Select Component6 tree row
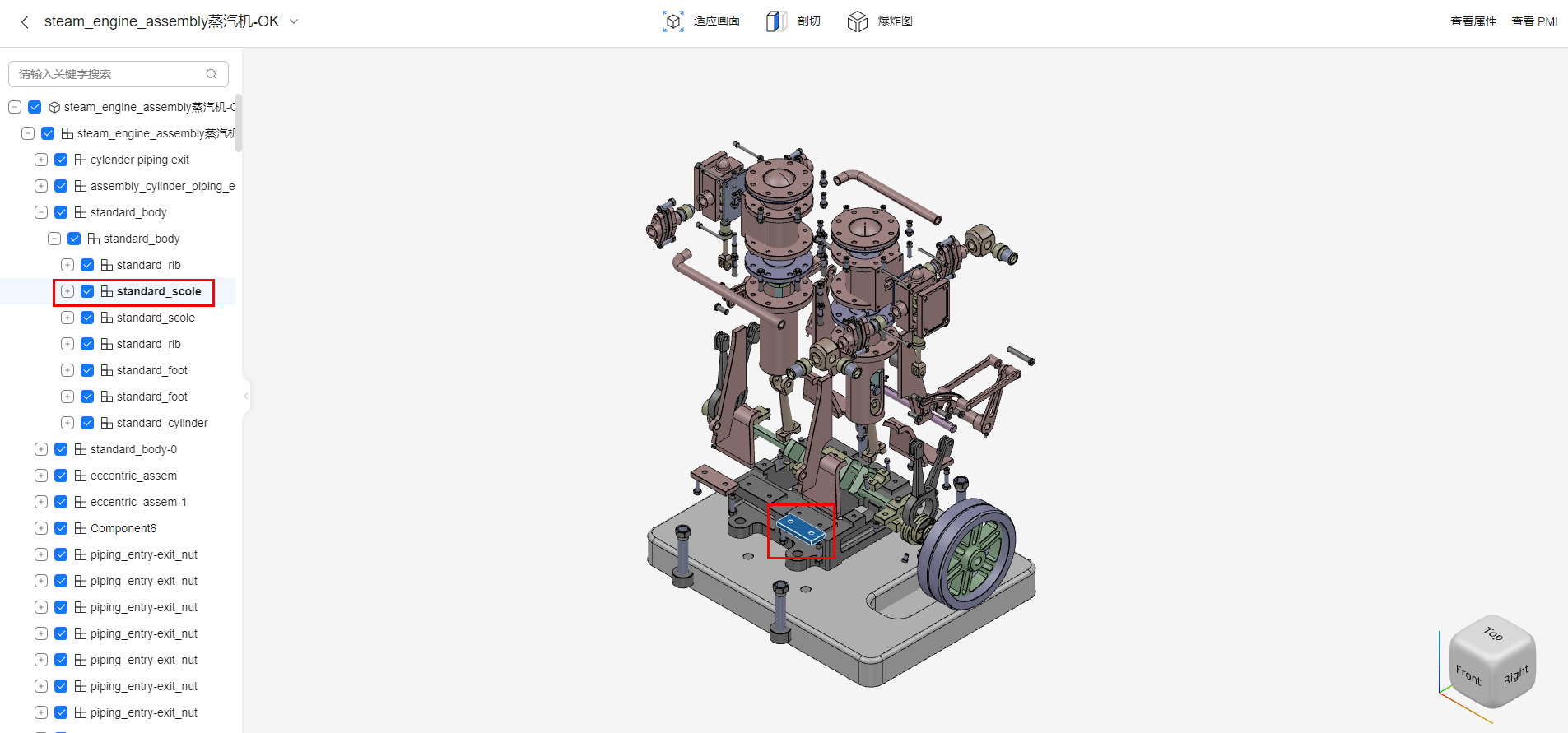This screenshot has width=1568, height=733. coord(118,528)
